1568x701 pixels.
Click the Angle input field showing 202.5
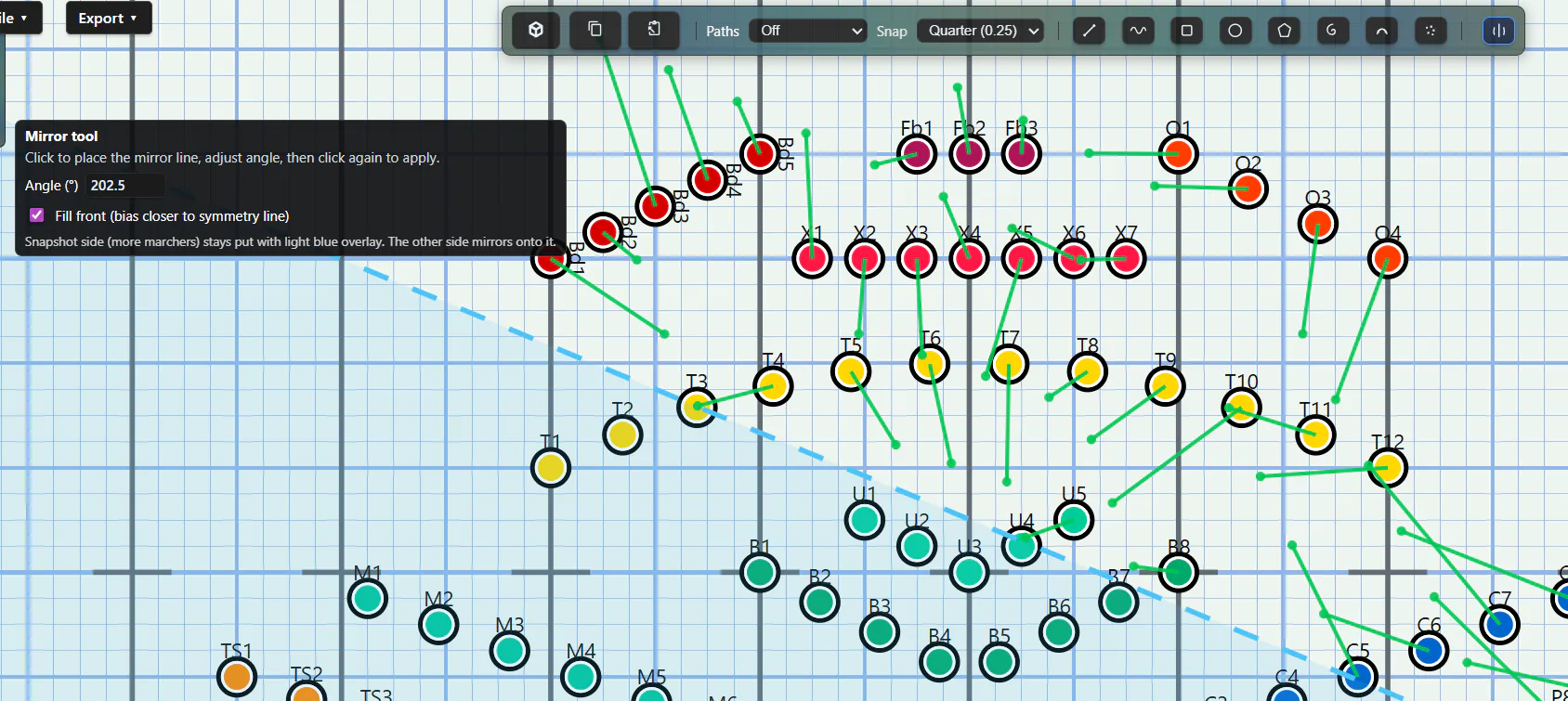(x=125, y=186)
